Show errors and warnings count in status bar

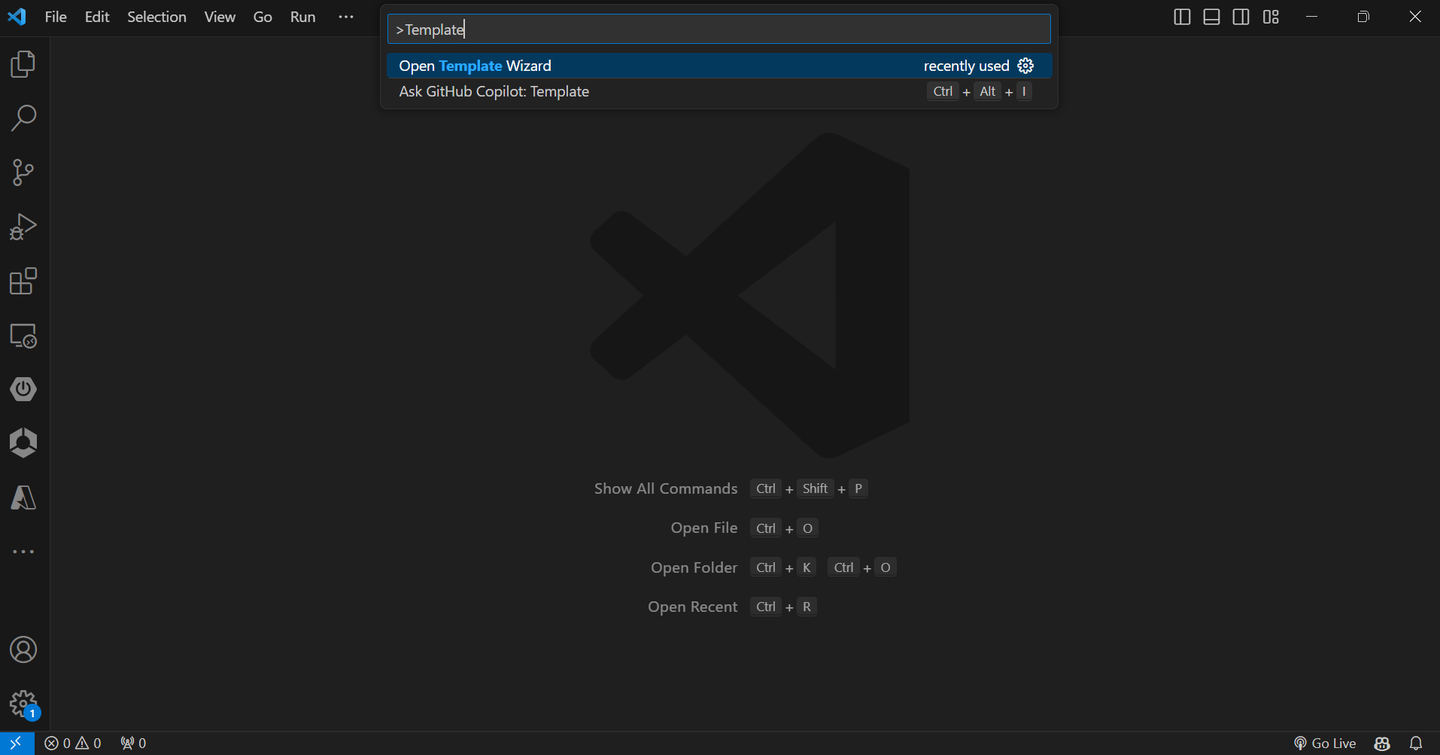[x=73, y=743]
